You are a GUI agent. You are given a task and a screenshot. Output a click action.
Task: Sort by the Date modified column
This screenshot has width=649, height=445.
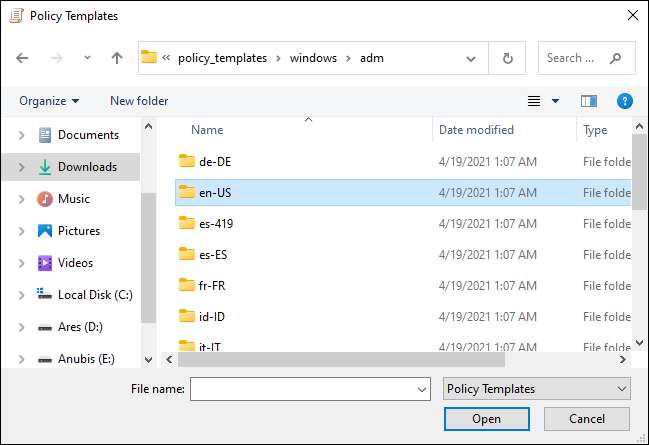click(476, 130)
